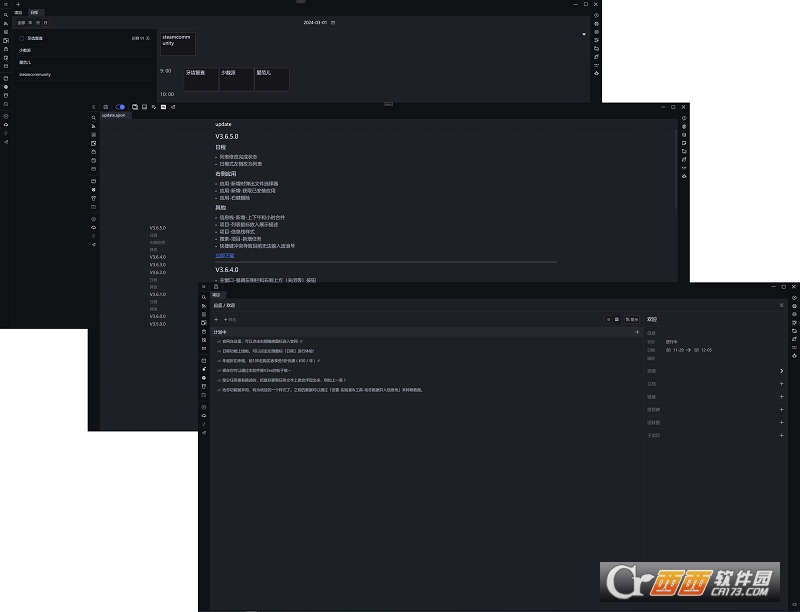800x612 pixels.
Task: Toggle the board view icon above the task list
Action: (x=617, y=319)
